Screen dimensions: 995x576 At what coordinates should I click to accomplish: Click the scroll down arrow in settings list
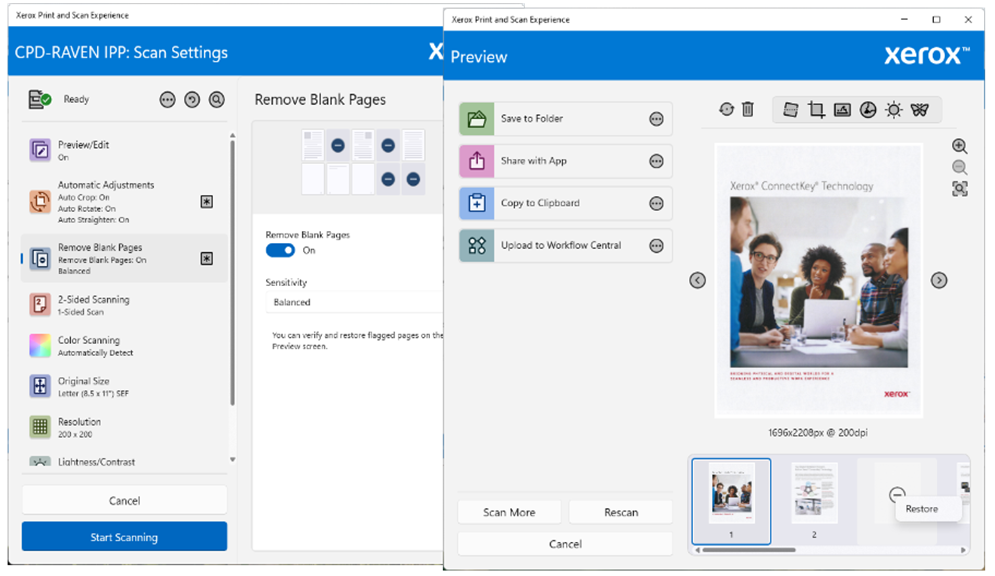coord(232,460)
